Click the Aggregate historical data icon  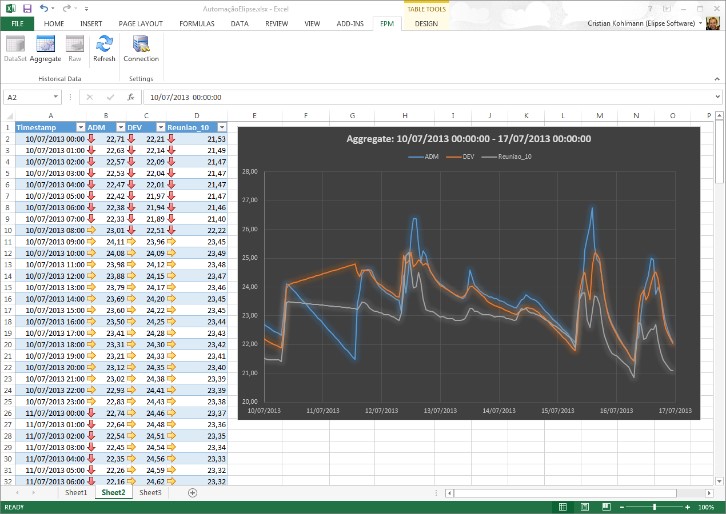click(45, 49)
